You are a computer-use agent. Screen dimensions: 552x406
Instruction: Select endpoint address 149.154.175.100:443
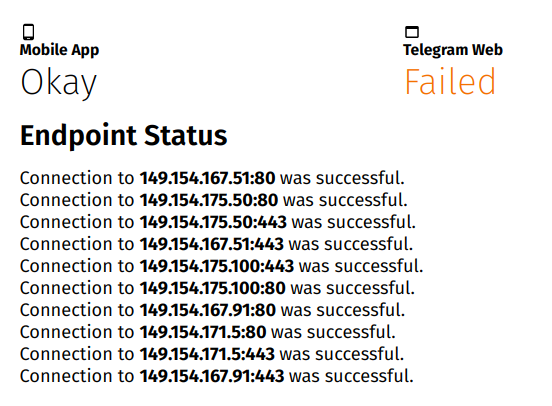217,266
